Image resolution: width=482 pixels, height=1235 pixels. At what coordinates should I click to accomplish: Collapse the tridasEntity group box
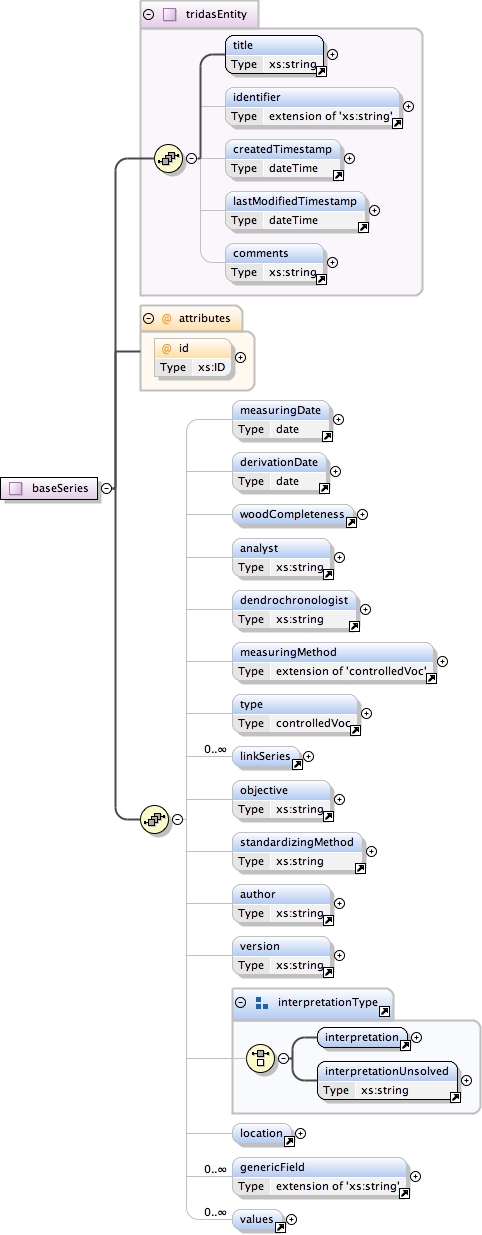(148, 15)
